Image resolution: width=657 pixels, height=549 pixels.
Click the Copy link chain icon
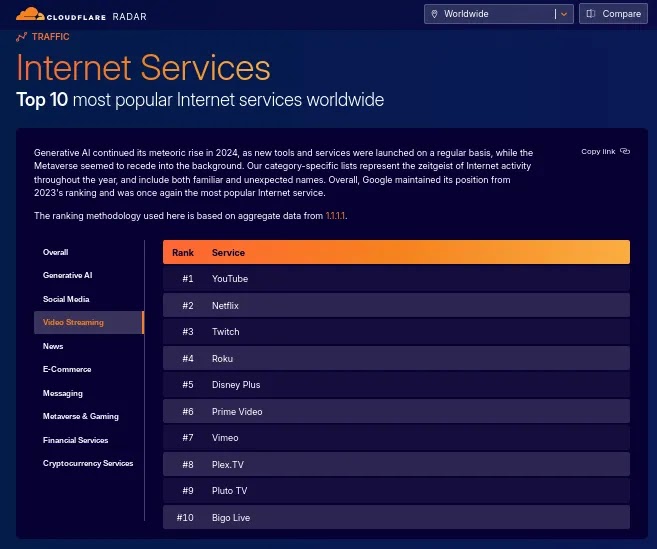click(625, 151)
